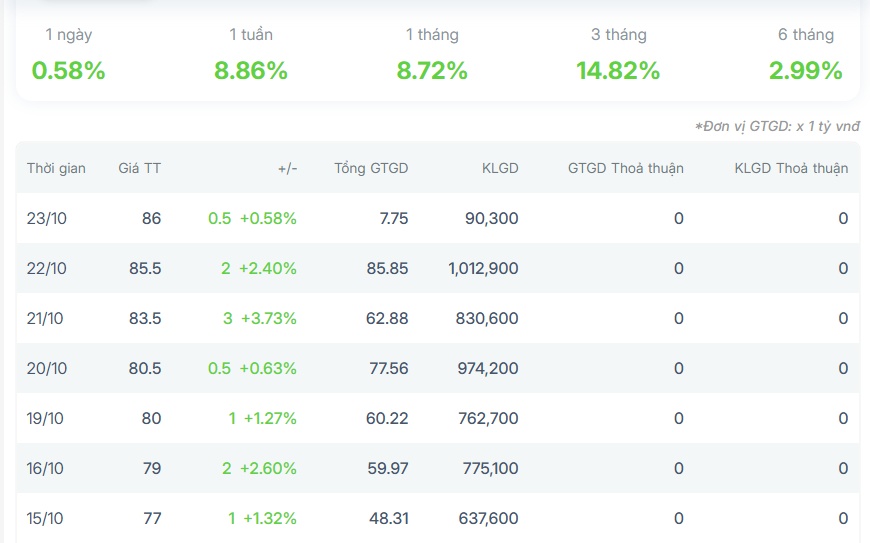Select the '1 ngày' period label
The width and height of the screenshot is (870, 543).
point(69,35)
